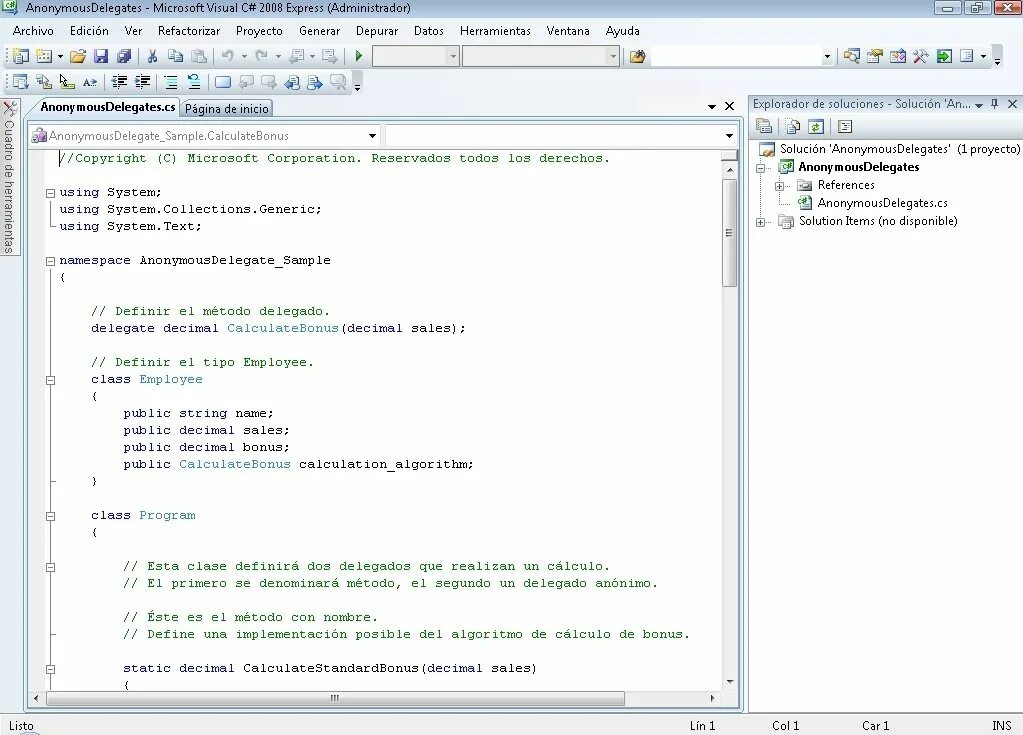This screenshot has width=1023, height=735.
Task: Click the Parameter Info icon
Action: (x=44, y=82)
